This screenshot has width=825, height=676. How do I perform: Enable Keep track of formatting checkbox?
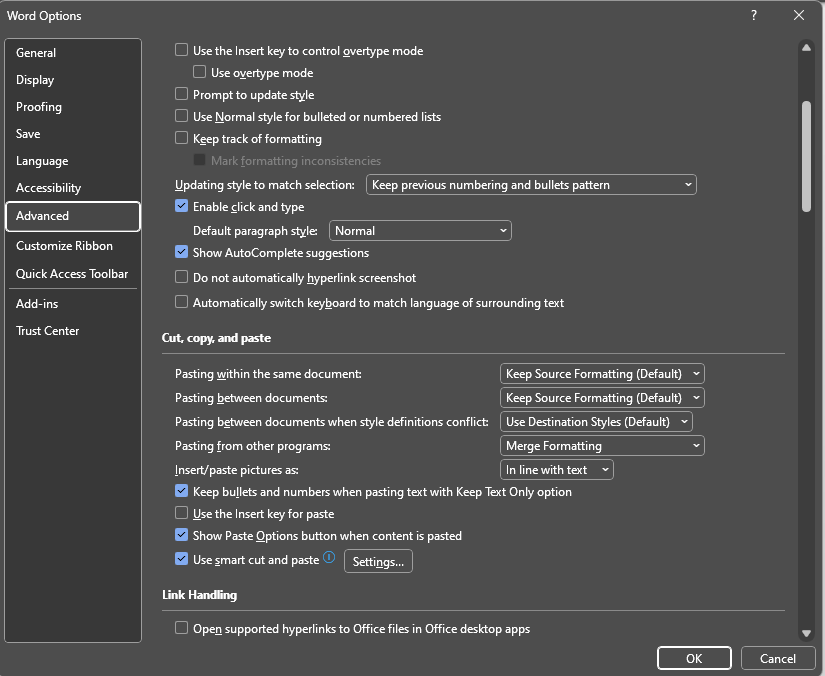182,138
